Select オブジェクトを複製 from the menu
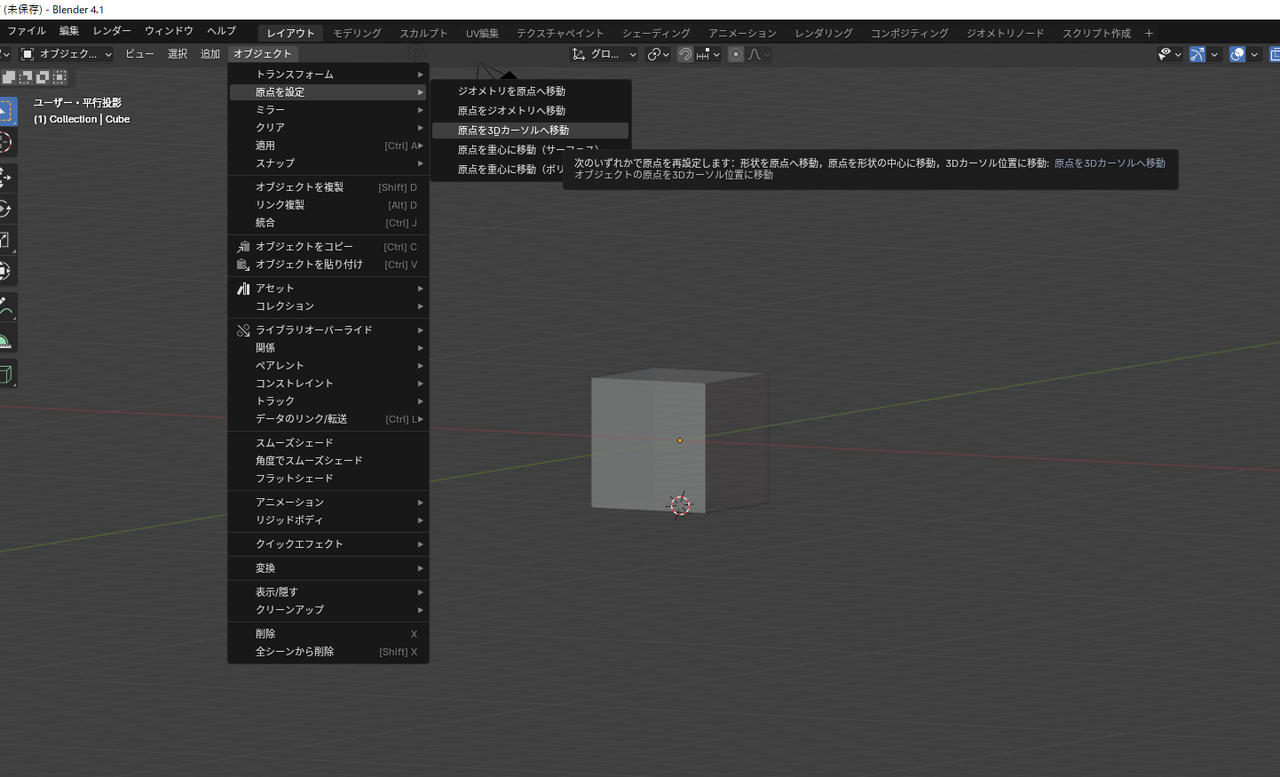The height and width of the screenshot is (777, 1280). (x=328, y=187)
